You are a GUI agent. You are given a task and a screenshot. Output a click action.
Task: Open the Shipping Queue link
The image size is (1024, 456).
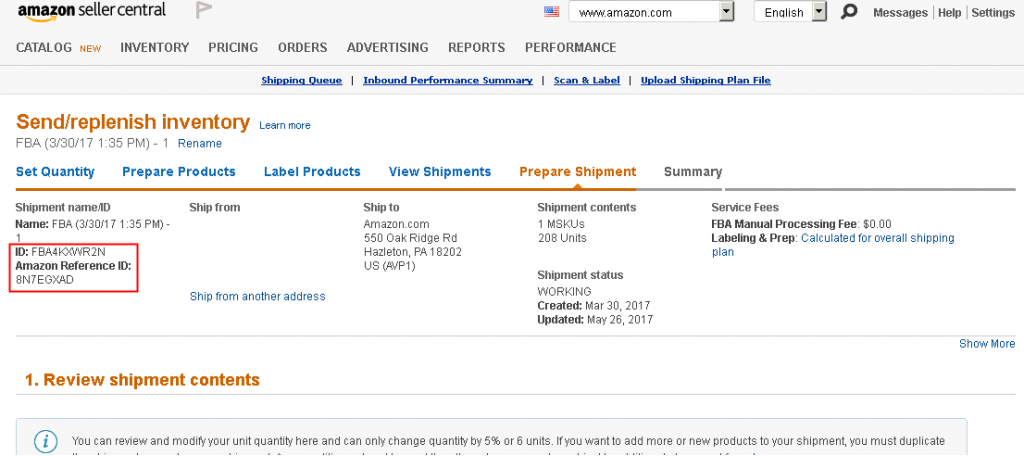[301, 80]
